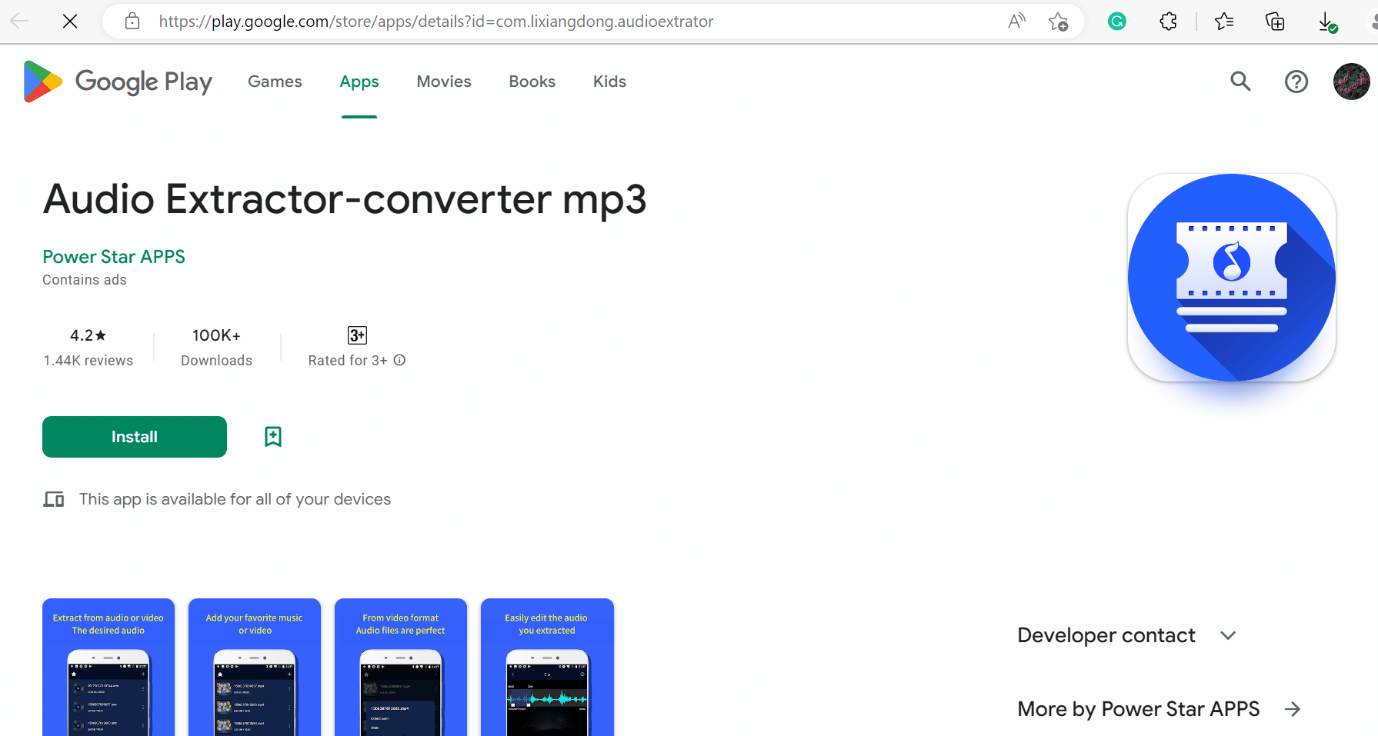The height and width of the screenshot is (736, 1378).
Task: Click the Developer contact heading
Action: tap(1106, 635)
